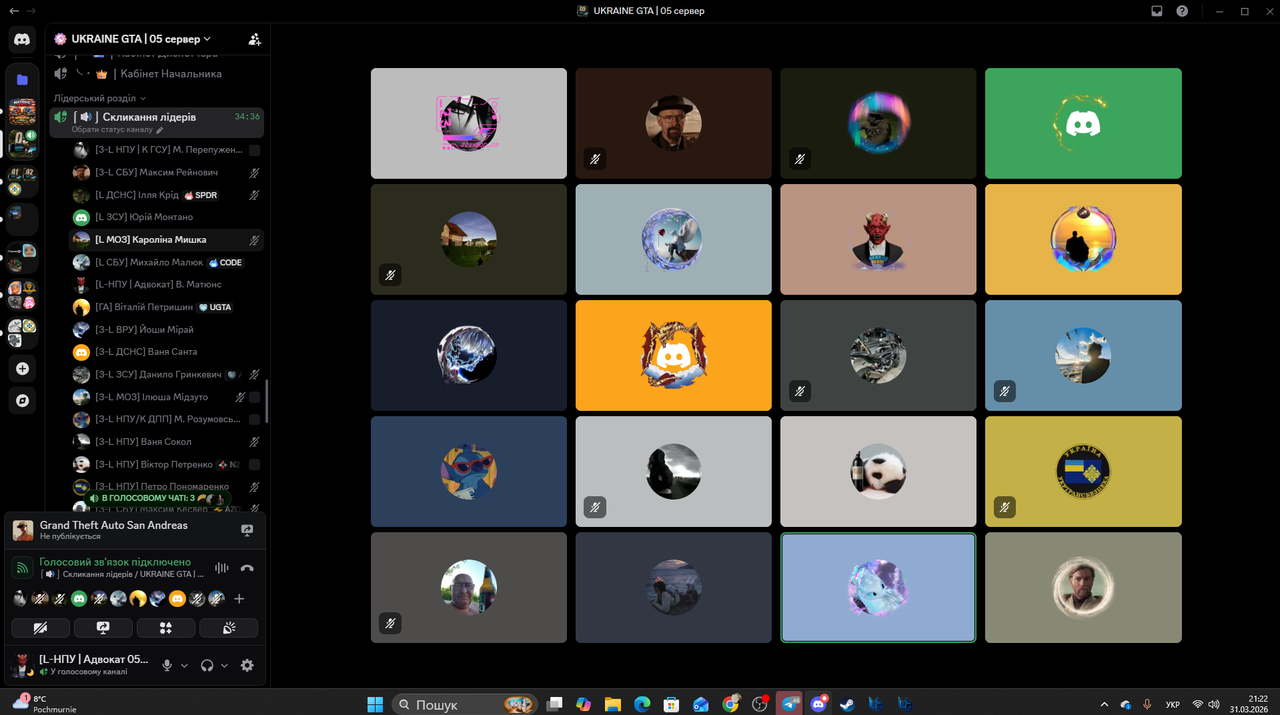This screenshot has width=1280, height=715.
Task: Go back with the arrow in title bar
Action: (13, 11)
